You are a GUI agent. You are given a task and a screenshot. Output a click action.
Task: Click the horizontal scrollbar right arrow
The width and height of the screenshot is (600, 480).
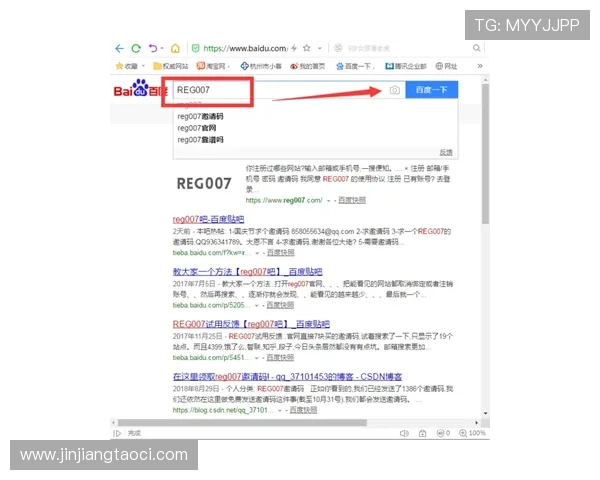click(x=476, y=423)
